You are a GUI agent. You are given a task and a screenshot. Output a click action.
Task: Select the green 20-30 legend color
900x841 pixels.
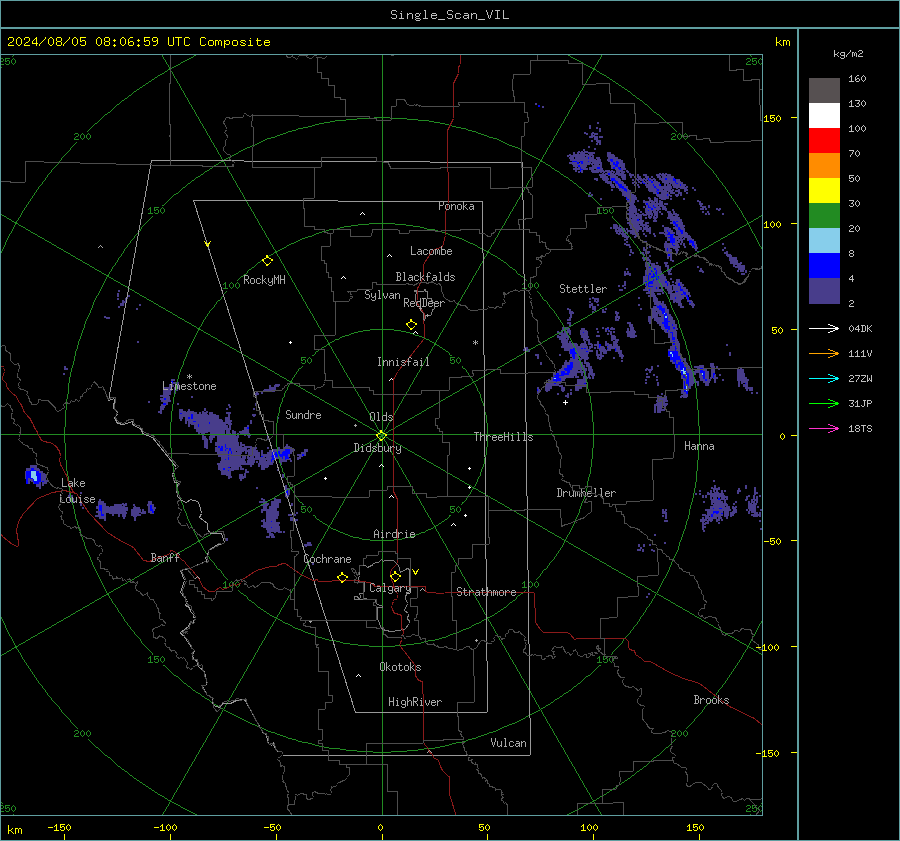click(x=824, y=216)
